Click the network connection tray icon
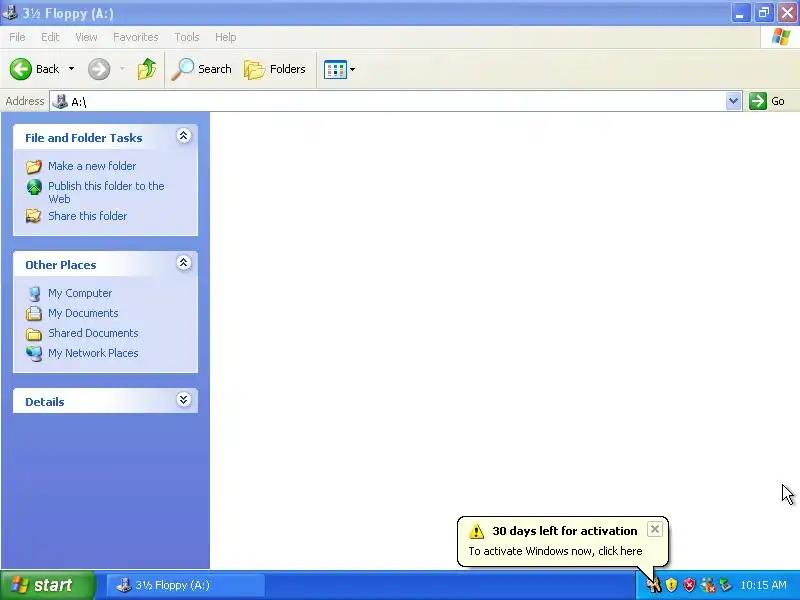 (708, 585)
